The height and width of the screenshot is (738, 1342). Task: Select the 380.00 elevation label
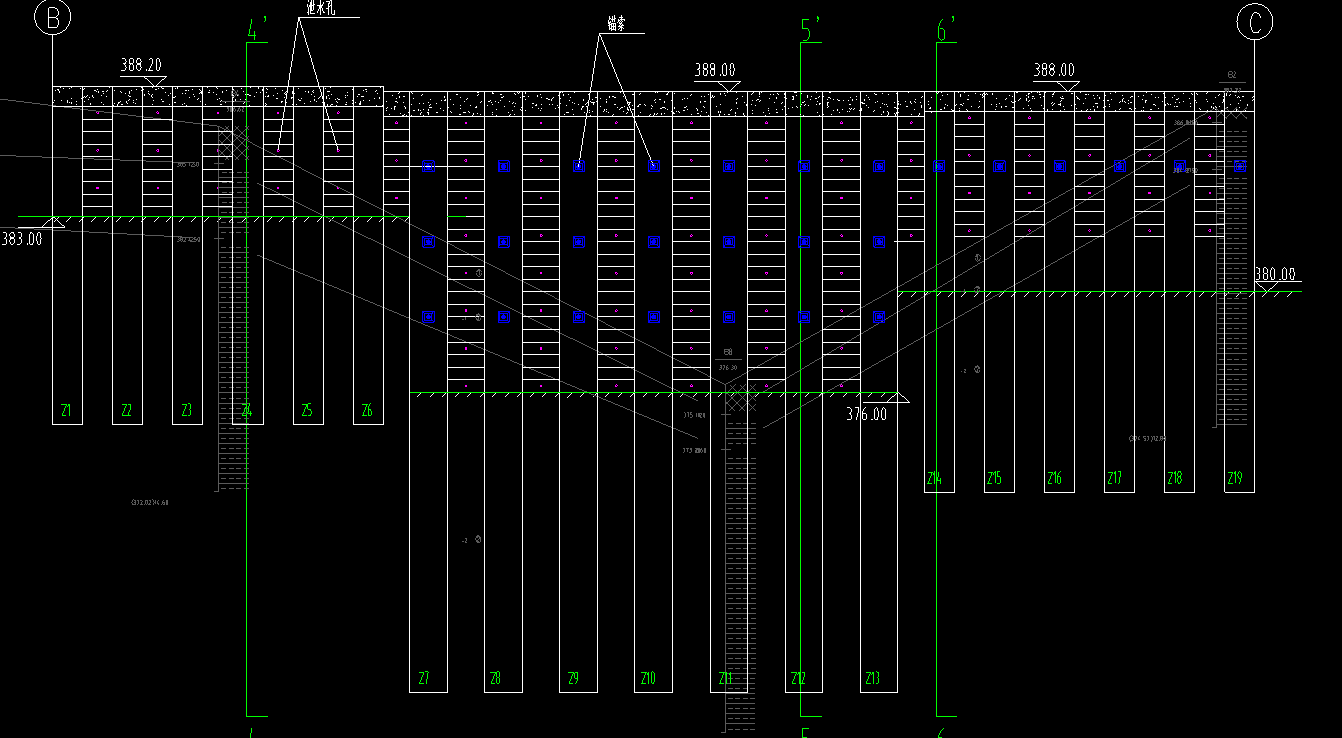coord(1275,274)
